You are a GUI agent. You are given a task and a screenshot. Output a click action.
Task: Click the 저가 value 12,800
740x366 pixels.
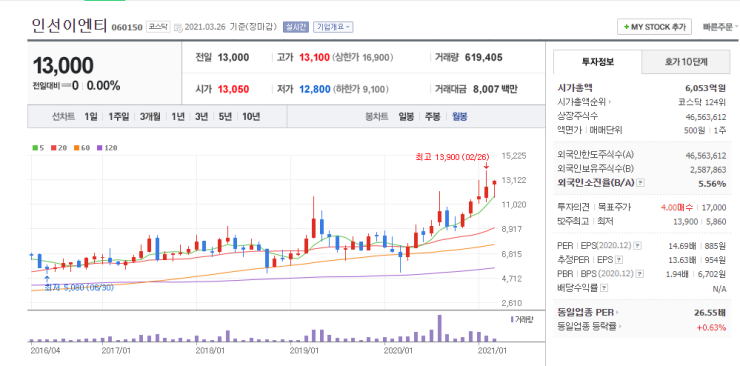[x=315, y=89]
